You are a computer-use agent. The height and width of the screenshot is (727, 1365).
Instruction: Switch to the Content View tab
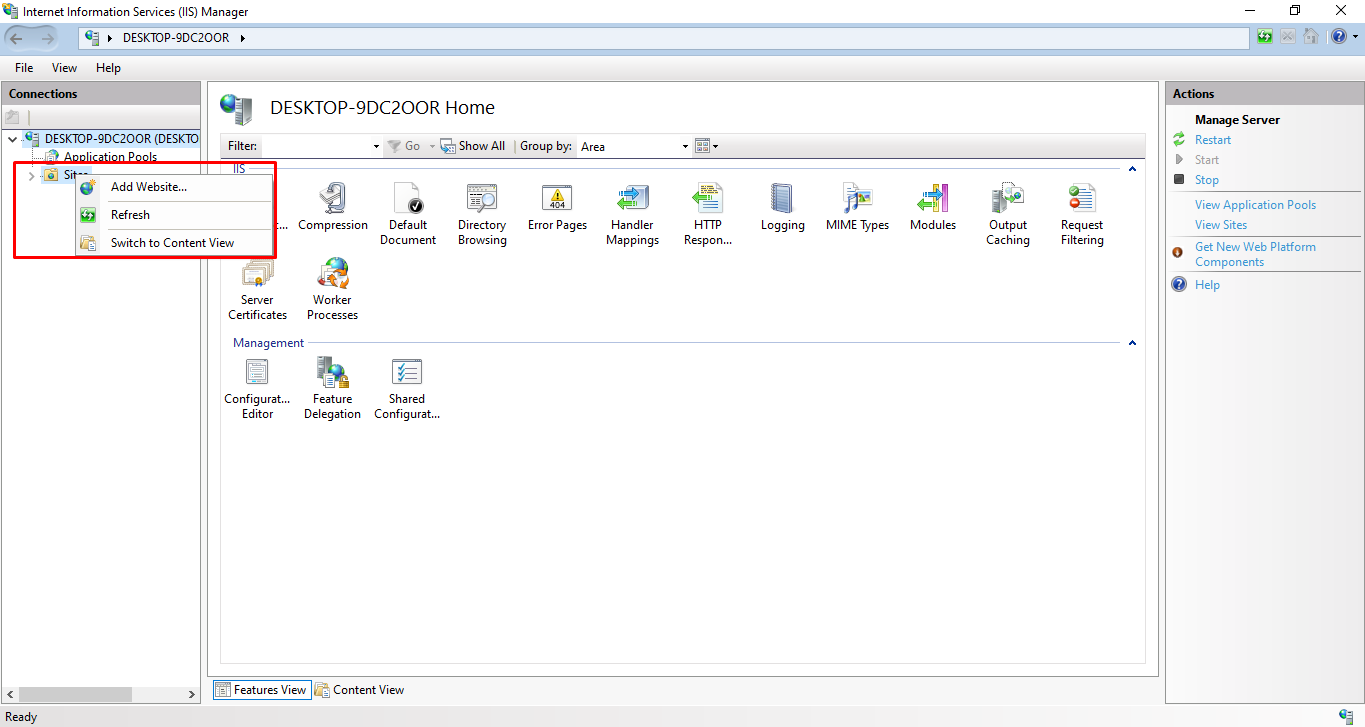tap(359, 690)
